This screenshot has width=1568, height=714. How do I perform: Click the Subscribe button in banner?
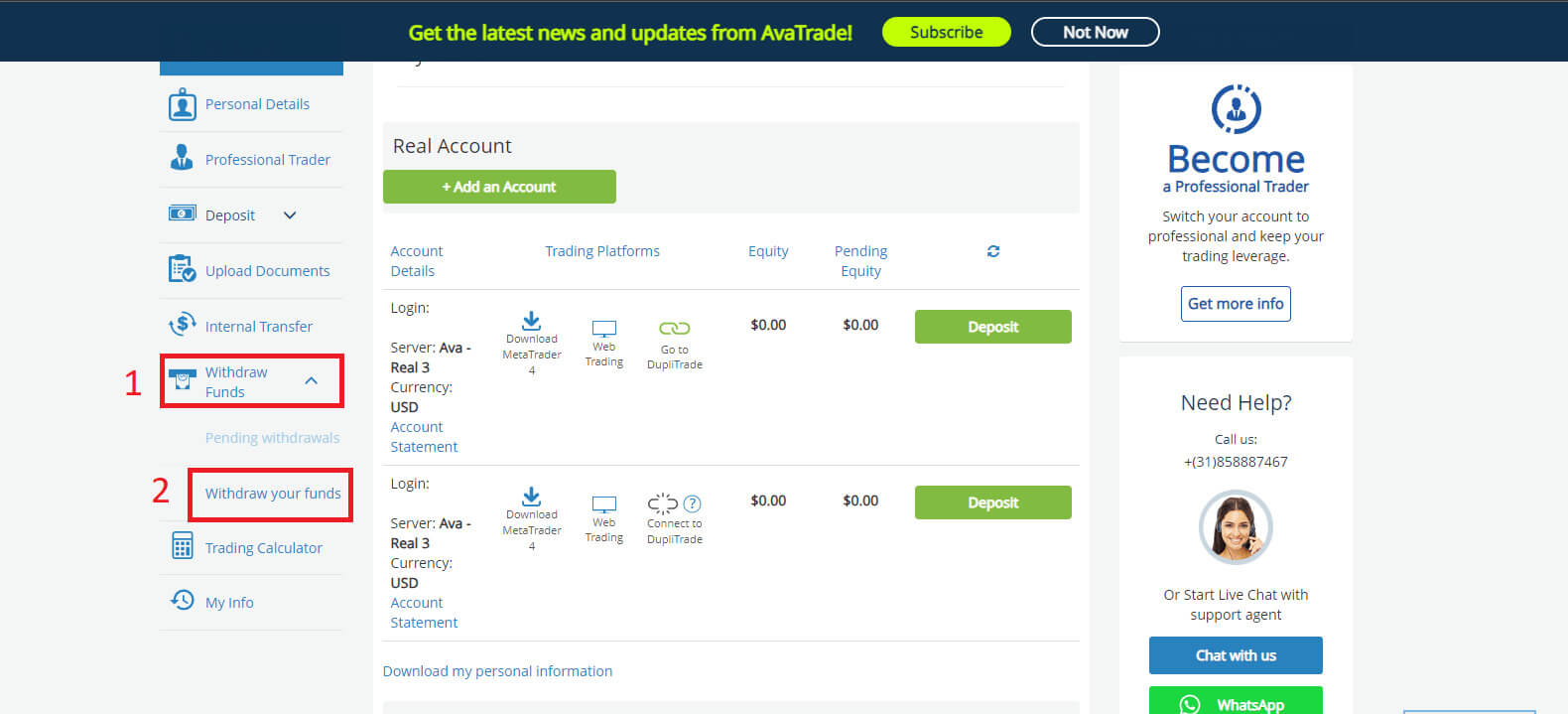946,32
